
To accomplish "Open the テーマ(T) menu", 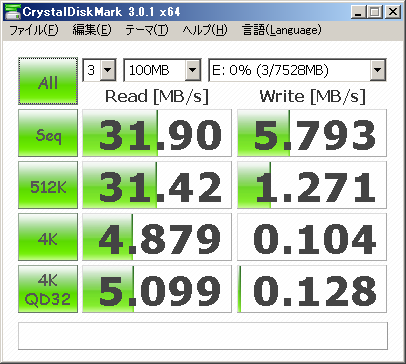I will tap(147, 30).
